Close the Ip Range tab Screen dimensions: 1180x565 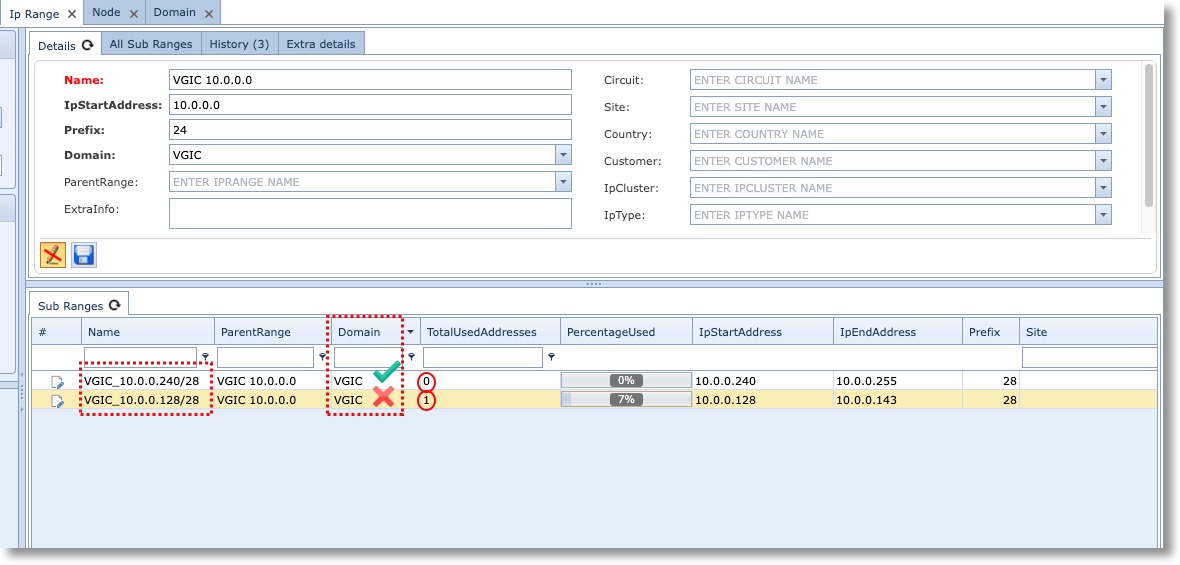tap(71, 14)
